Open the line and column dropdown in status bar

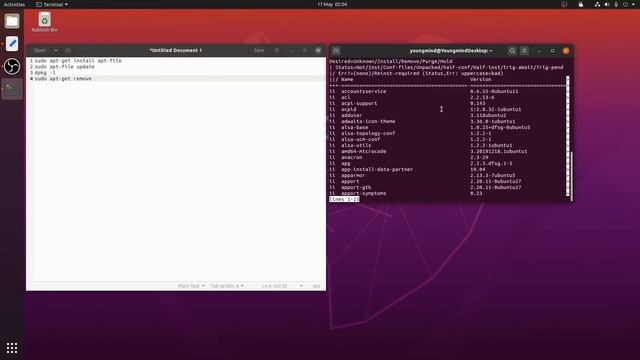(282, 286)
